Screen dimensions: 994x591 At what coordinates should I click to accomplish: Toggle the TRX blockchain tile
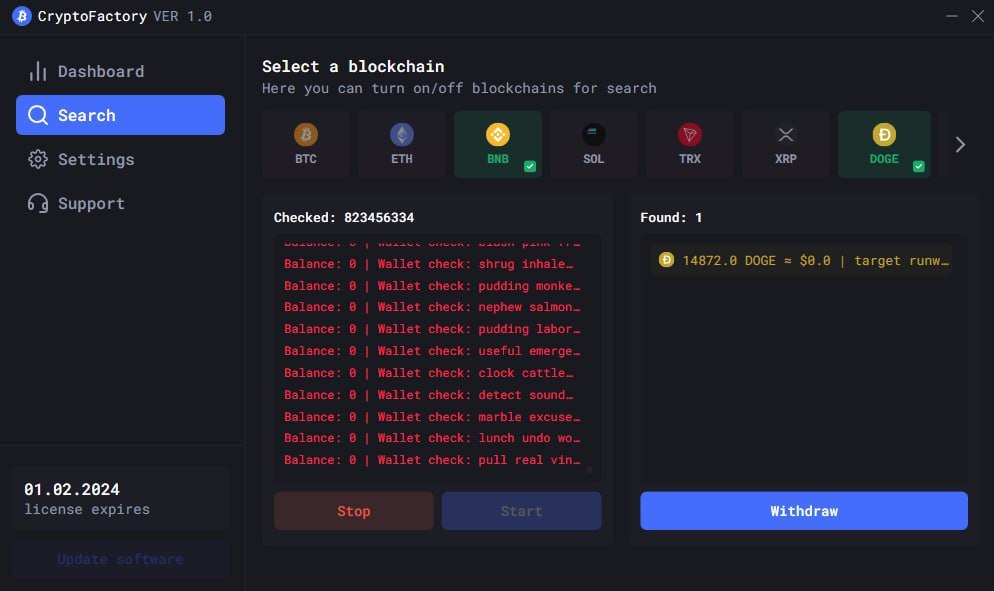click(x=690, y=144)
